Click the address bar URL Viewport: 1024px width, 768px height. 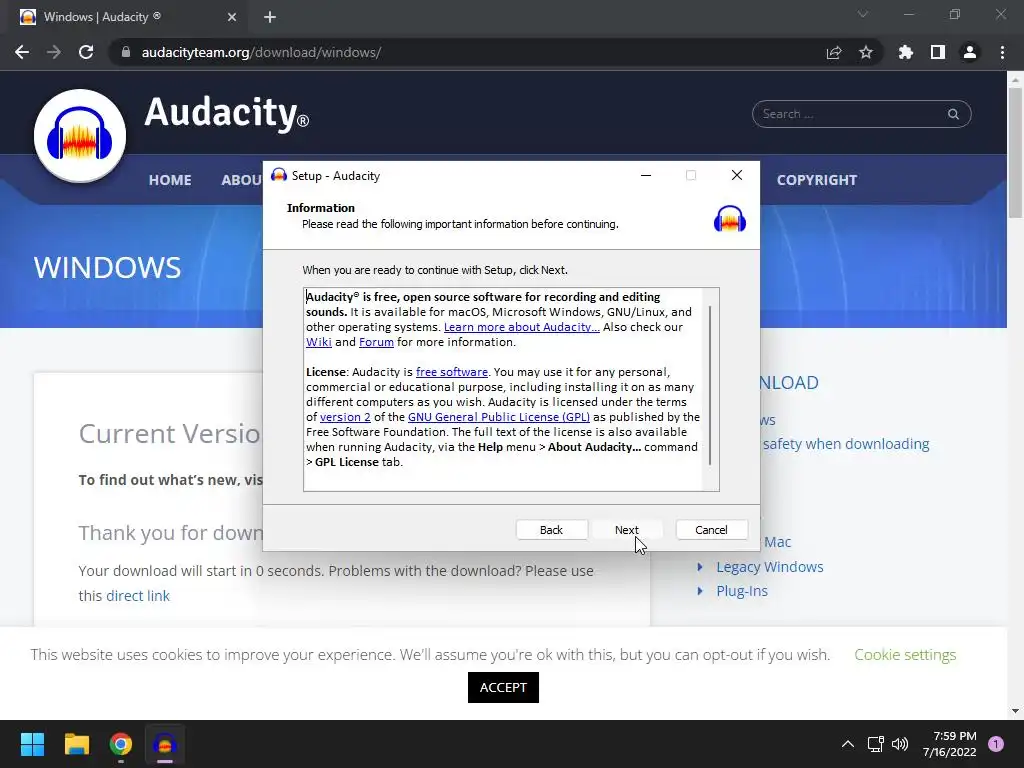(261, 52)
